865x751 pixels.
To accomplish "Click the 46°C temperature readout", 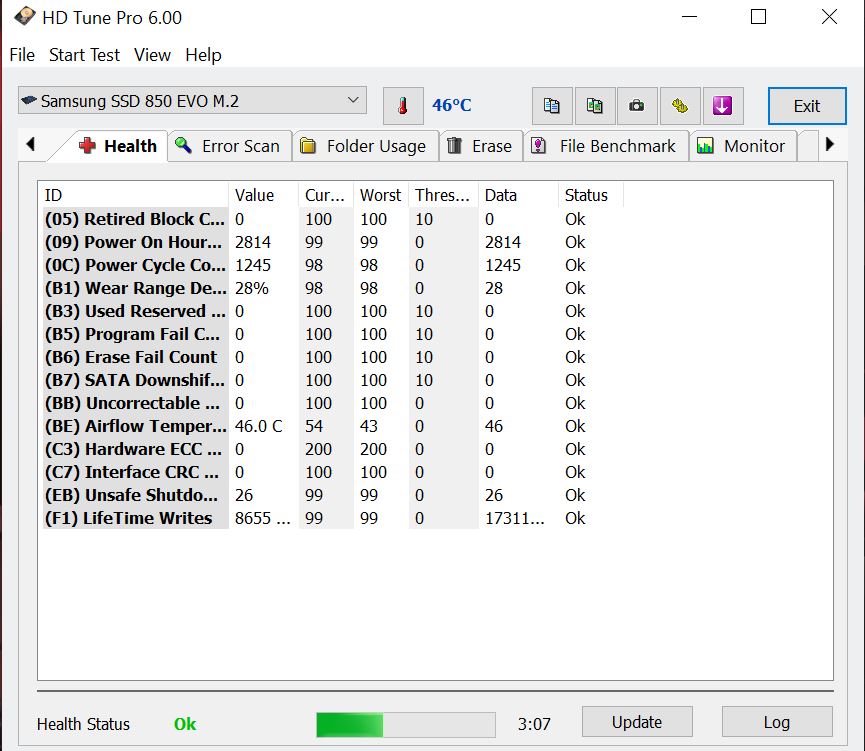I will tap(452, 105).
